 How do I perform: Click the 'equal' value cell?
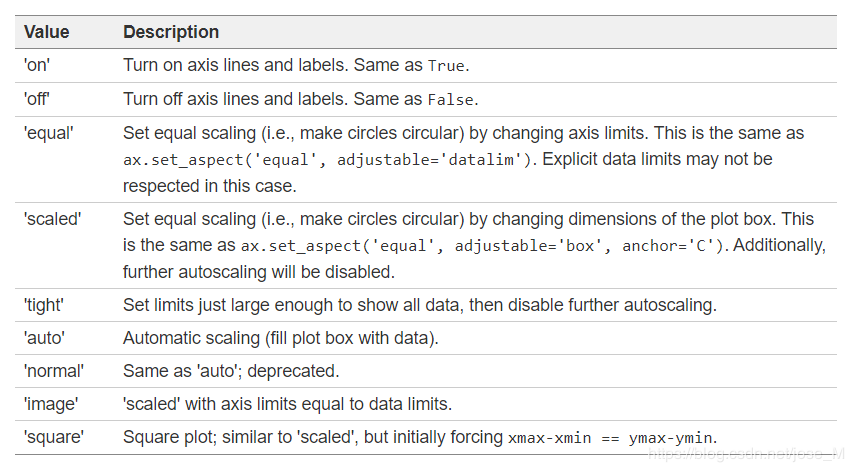[46, 133]
